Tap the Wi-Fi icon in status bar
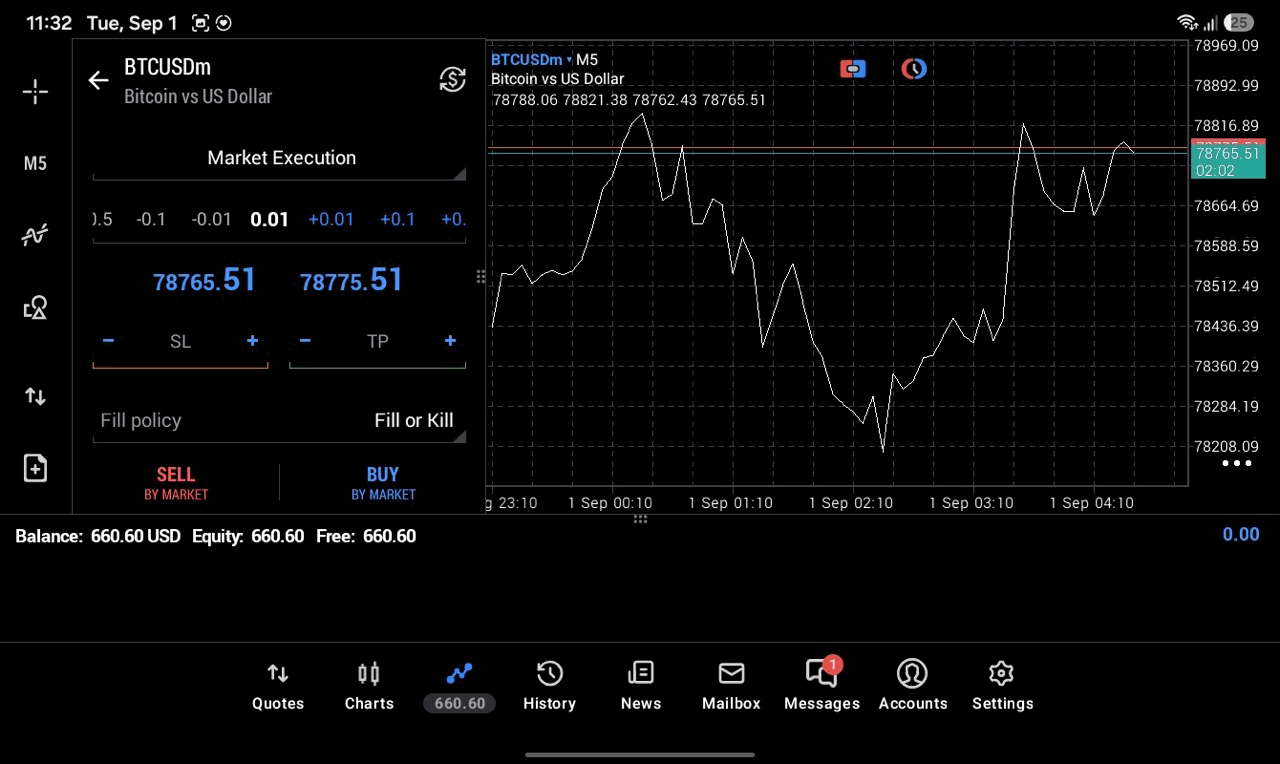The width and height of the screenshot is (1280, 764). 1188,22
